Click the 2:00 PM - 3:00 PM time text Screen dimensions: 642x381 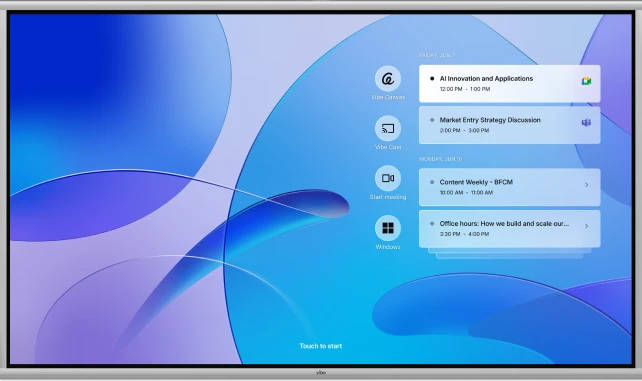[x=464, y=130]
